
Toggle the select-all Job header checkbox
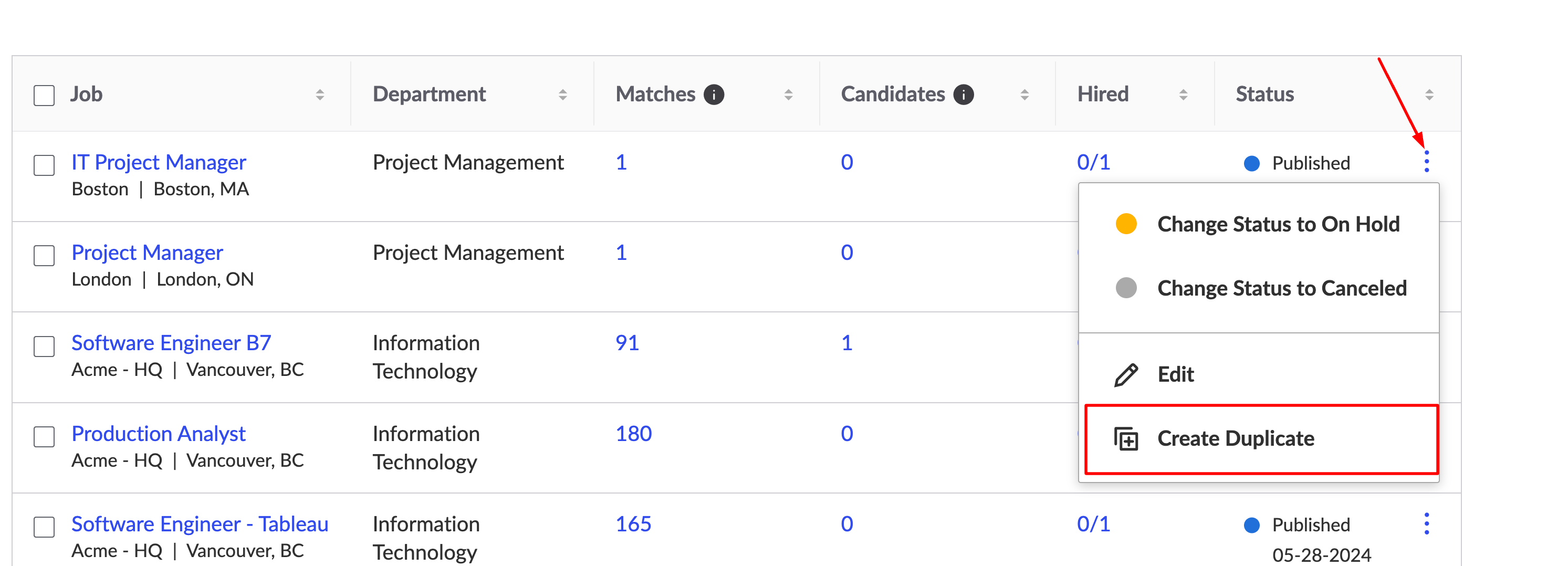tap(44, 96)
